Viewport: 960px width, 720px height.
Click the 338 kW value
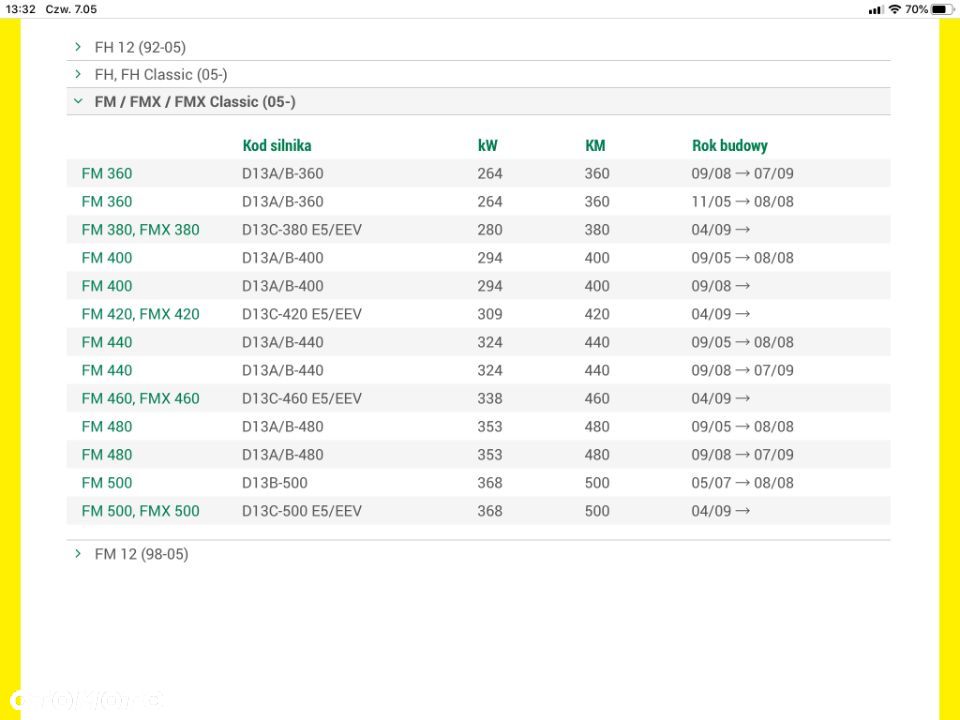click(x=490, y=399)
